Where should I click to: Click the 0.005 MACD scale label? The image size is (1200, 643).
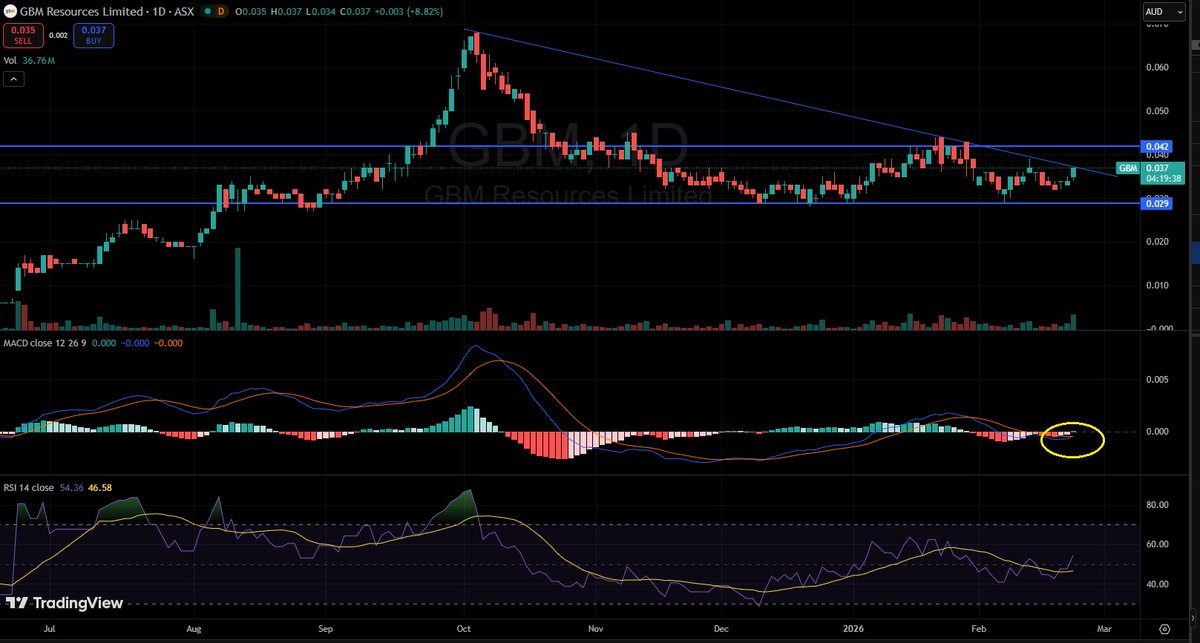tap(1155, 380)
